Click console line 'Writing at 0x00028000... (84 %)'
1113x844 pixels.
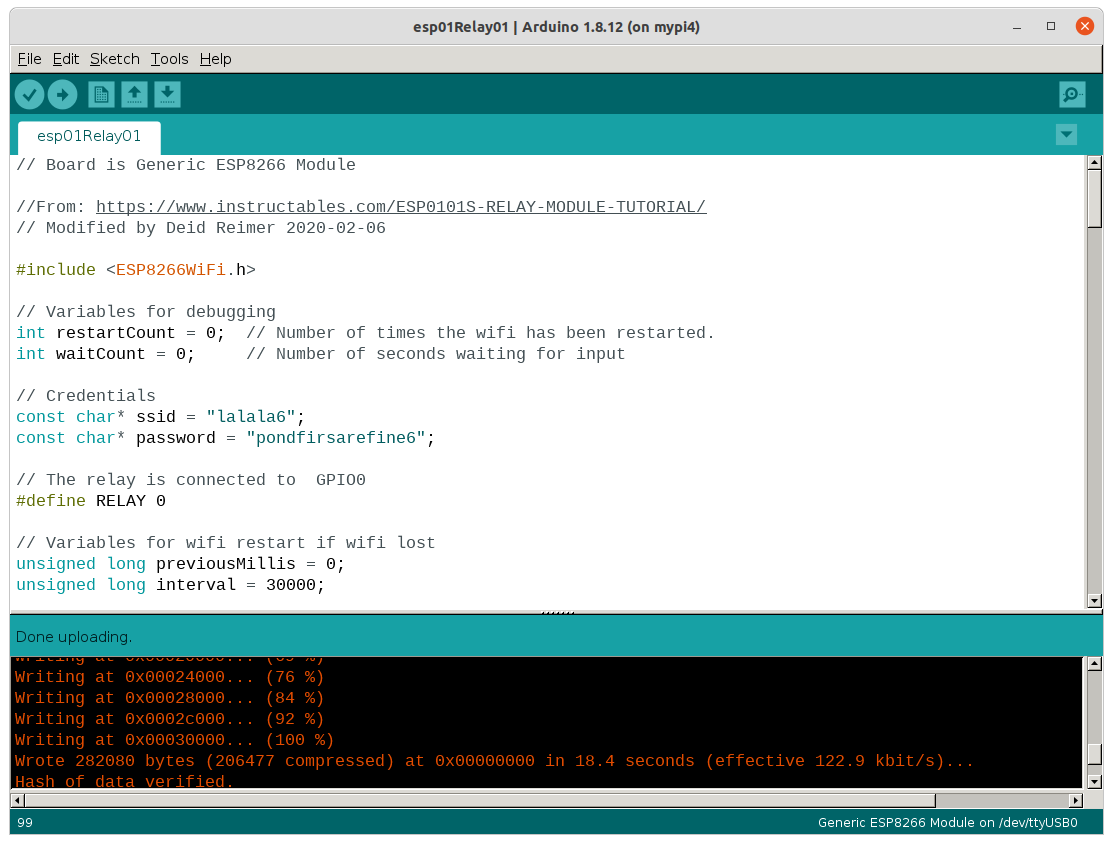click(x=169, y=698)
